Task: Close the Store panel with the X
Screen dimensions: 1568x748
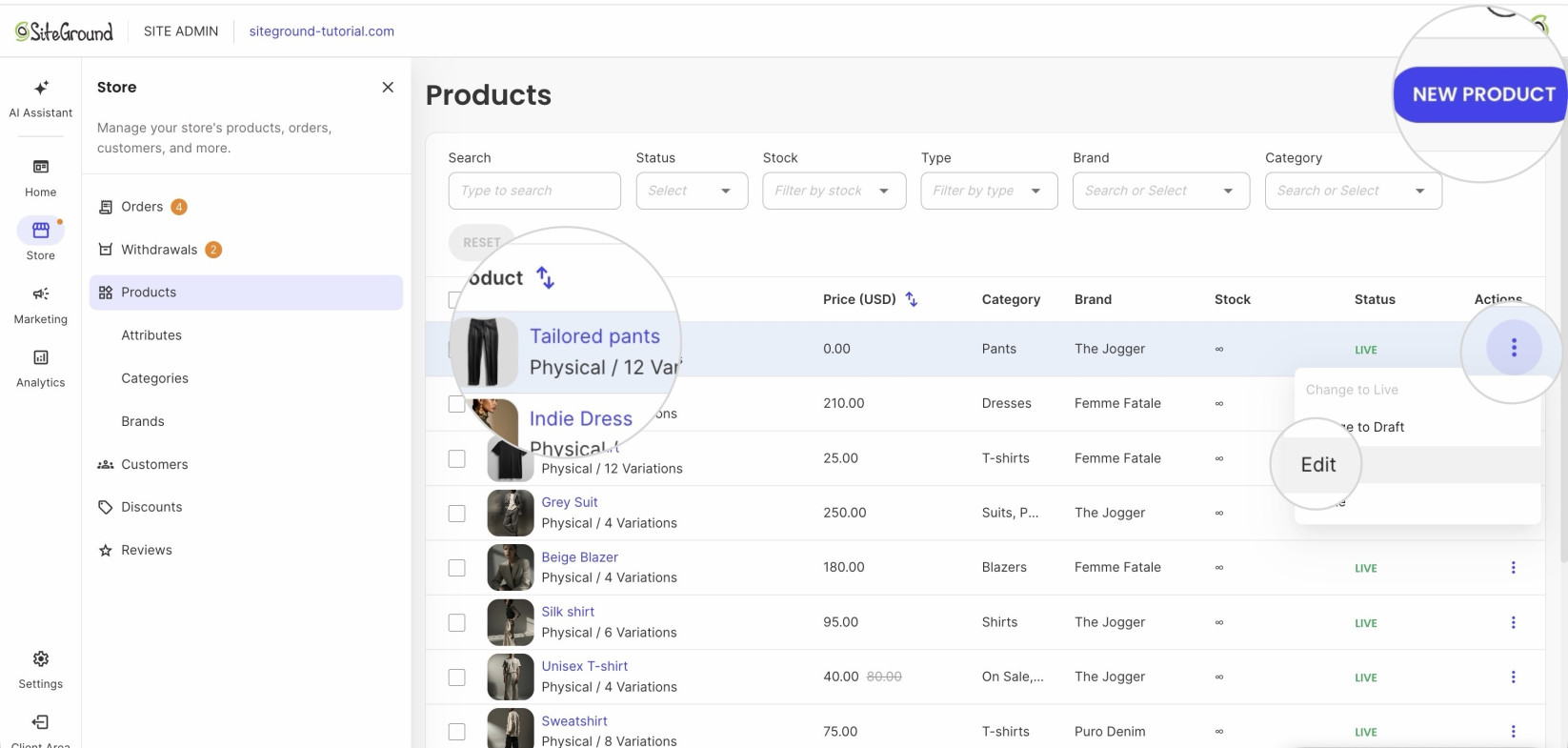Action: (388, 87)
